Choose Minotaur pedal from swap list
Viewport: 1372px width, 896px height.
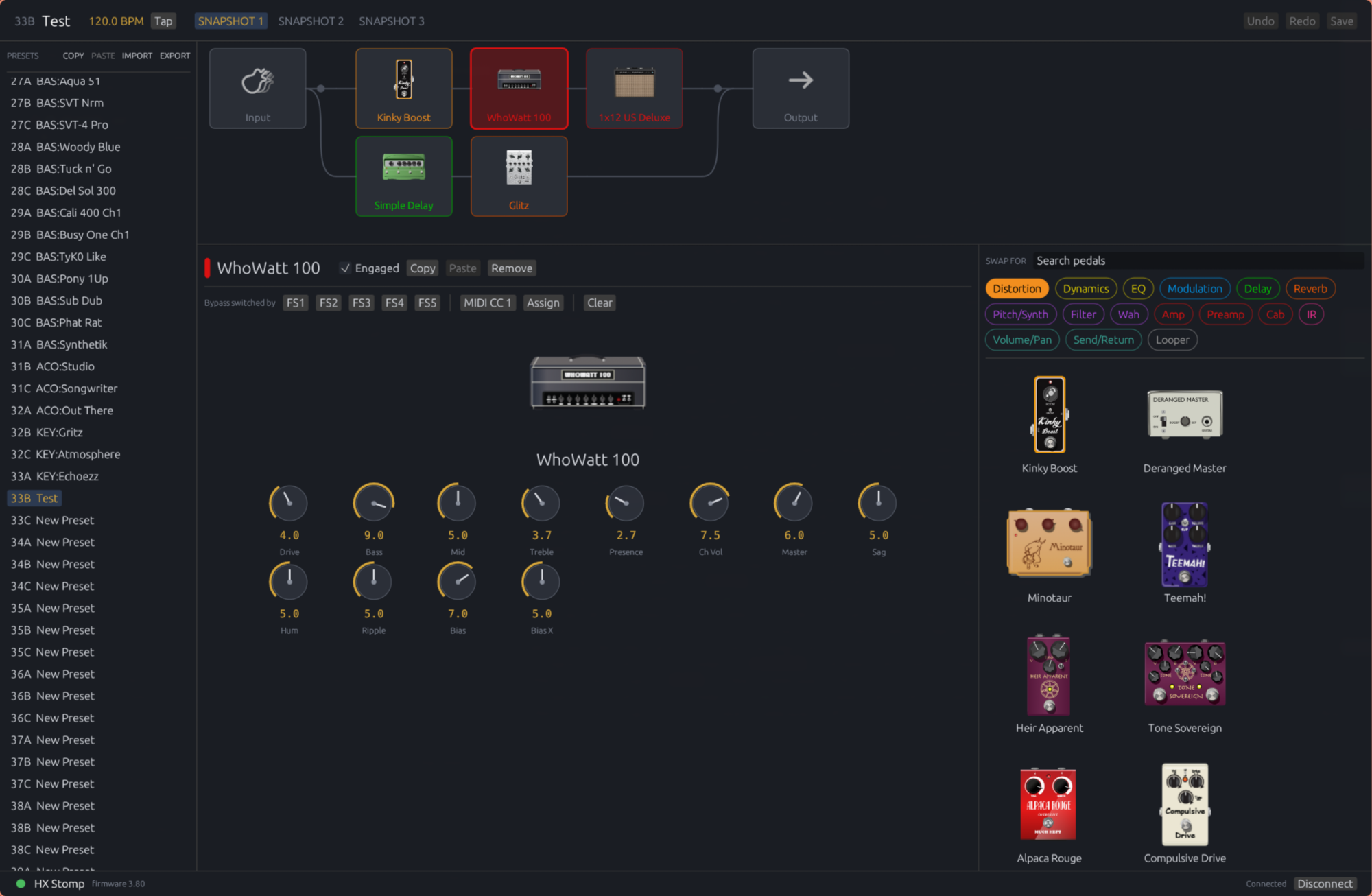[1050, 554]
